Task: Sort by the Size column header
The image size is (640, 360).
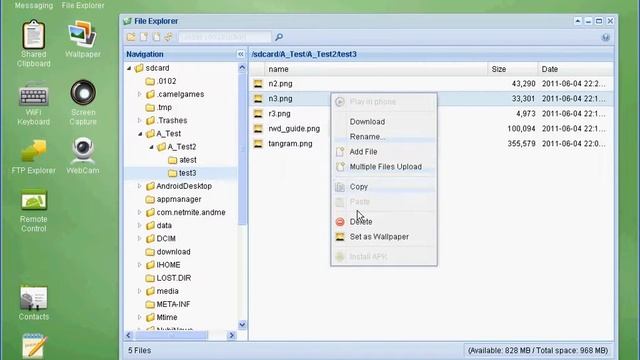Action: pyautogui.click(x=512, y=69)
